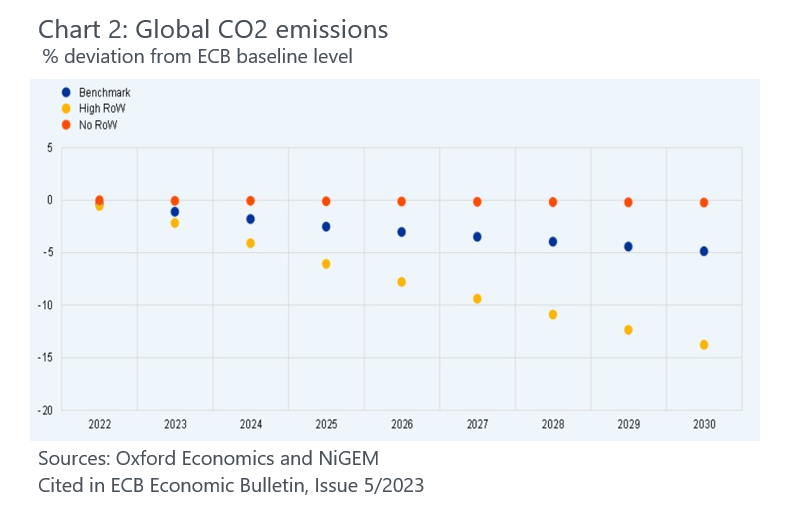Toggle the No RoW legend label
The height and width of the screenshot is (519, 788).
pyautogui.click(x=99, y=124)
